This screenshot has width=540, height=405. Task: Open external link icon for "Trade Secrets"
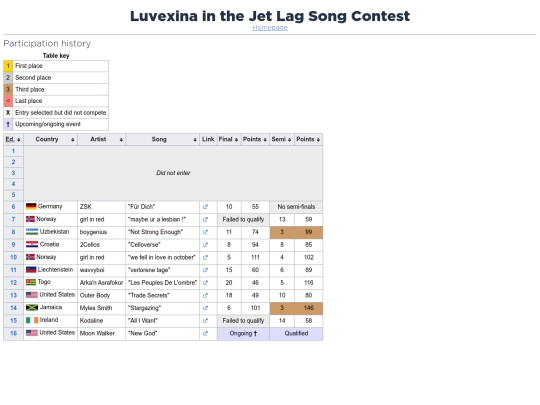click(205, 295)
